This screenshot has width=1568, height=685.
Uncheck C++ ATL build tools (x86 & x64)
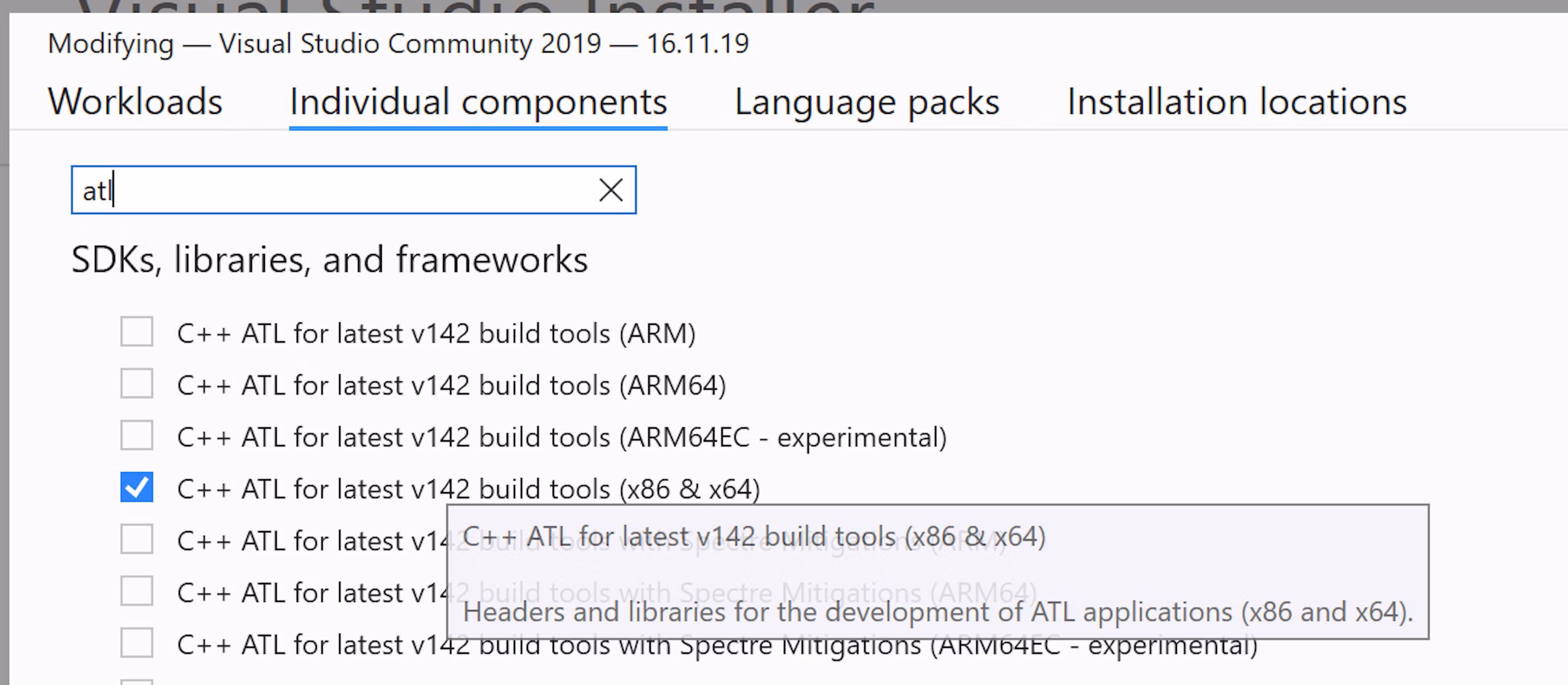136,488
